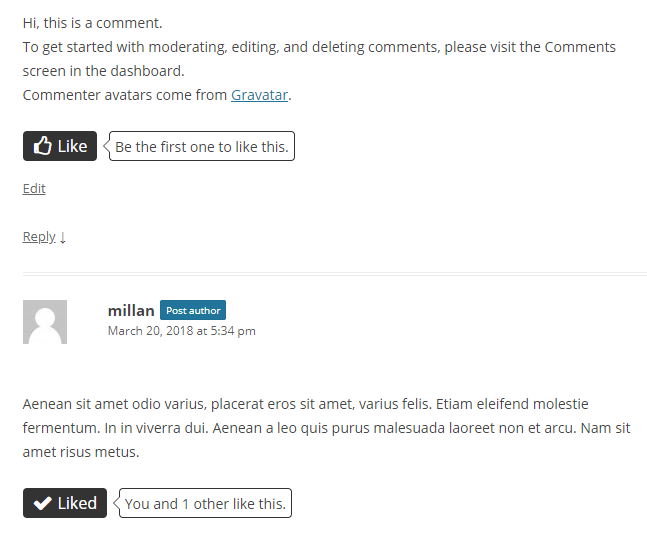Click the divider line between comments
Image resolution: width=647 pixels, height=535 pixels.
(x=335, y=273)
